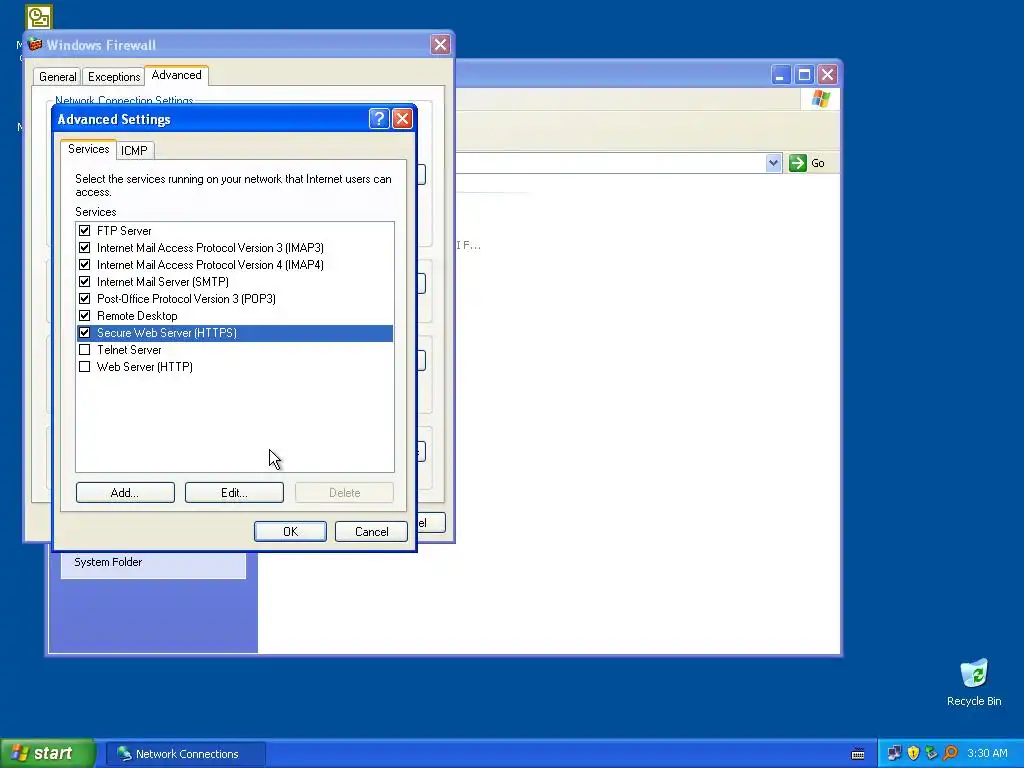Click the desktop icon at top-left corner
This screenshot has height=768, width=1024.
click(x=39, y=17)
